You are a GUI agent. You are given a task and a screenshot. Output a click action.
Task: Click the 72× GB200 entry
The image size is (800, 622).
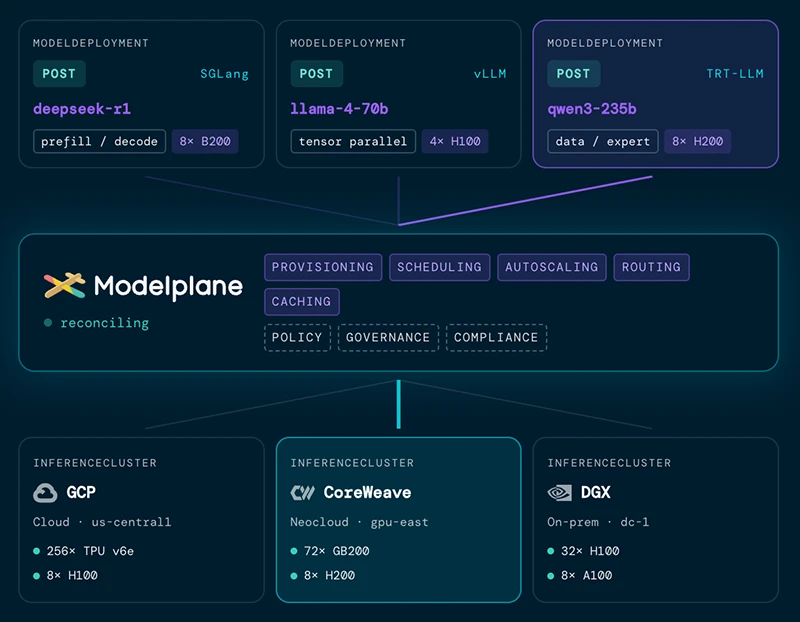[x=337, y=551]
